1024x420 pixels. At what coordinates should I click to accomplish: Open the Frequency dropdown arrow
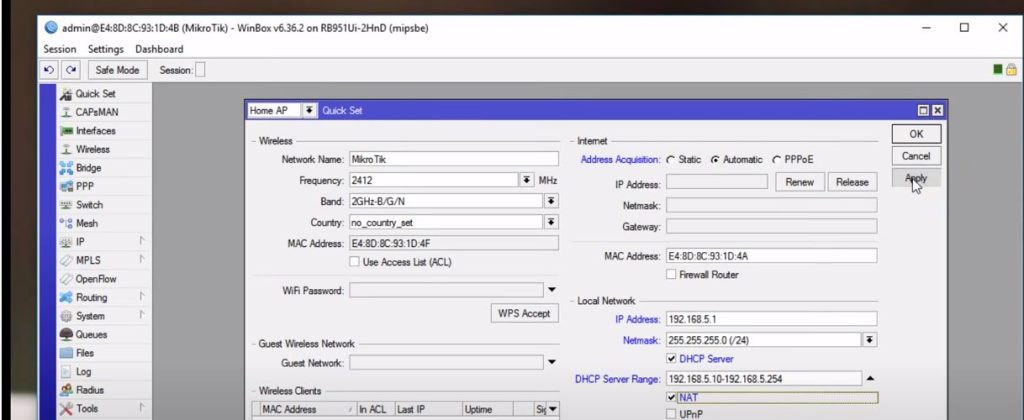pyautogui.click(x=527, y=180)
